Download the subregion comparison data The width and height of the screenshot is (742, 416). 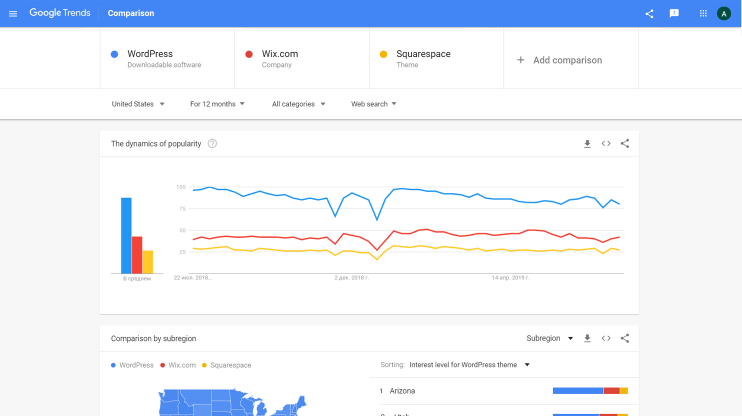pos(587,338)
